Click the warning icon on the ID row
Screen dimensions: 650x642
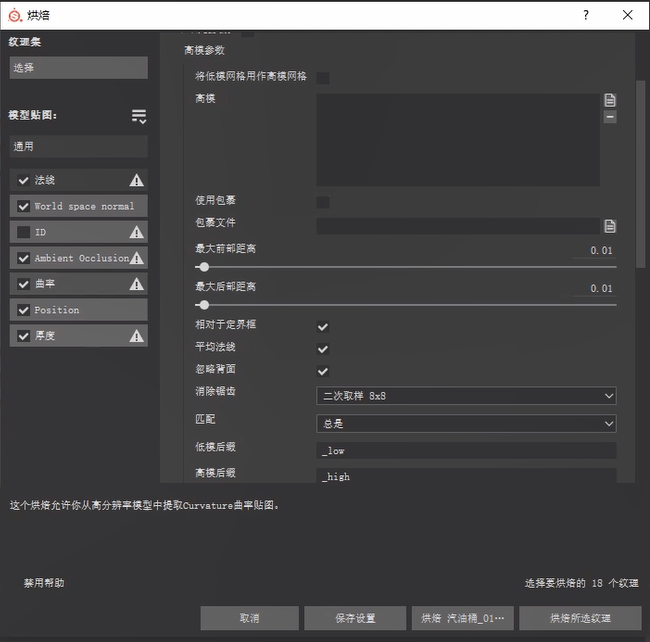coord(136,232)
